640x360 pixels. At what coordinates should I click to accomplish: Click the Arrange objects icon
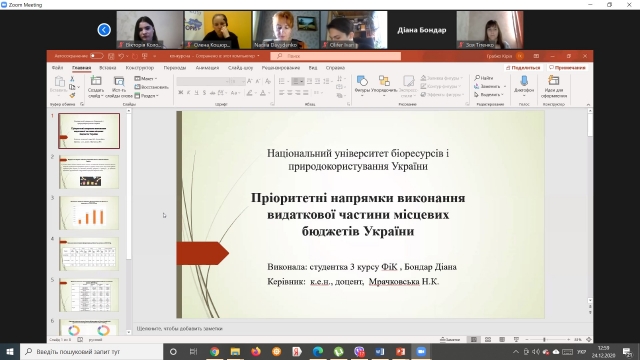(384, 81)
